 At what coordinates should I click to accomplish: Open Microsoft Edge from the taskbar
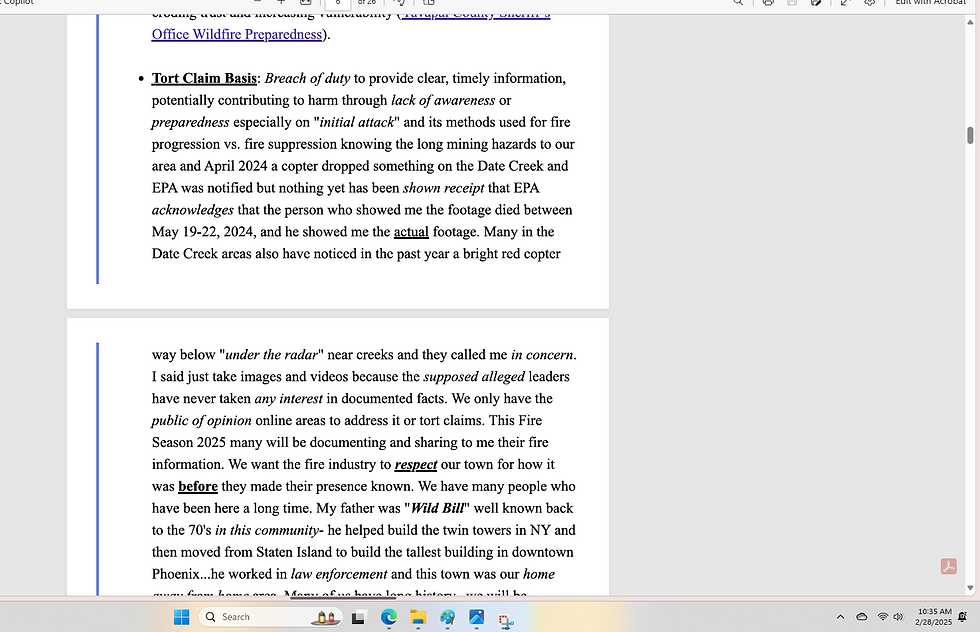389,618
